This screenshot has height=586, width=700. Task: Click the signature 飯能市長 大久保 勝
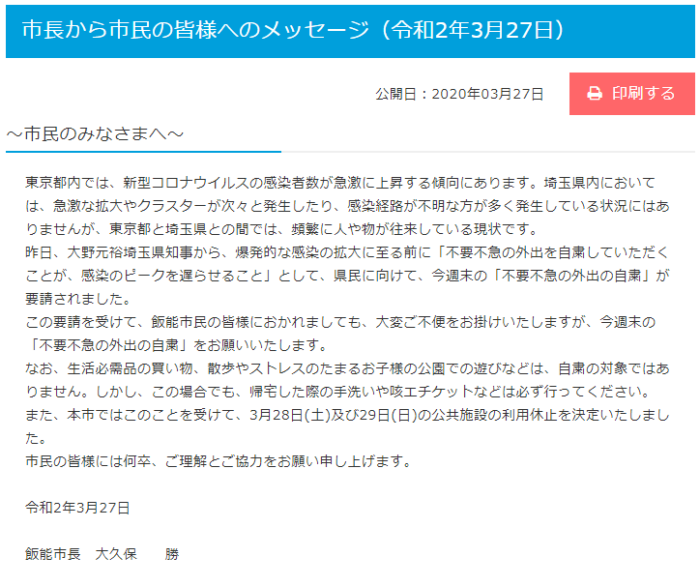point(102,554)
